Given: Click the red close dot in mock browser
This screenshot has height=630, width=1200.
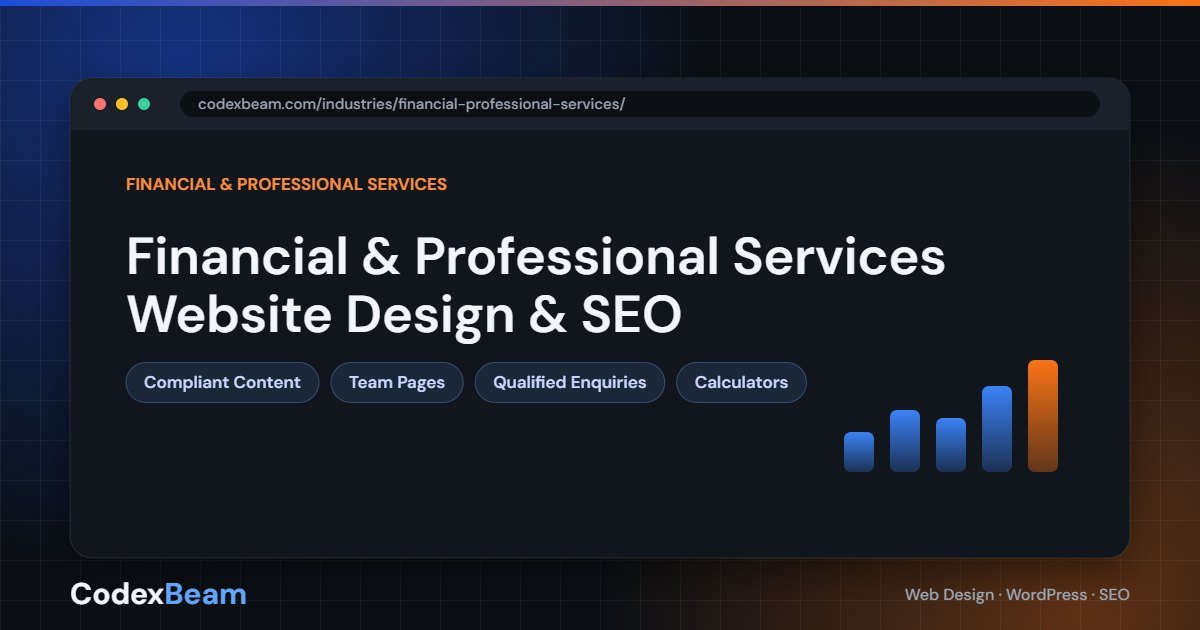Looking at the screenshot, I should 100,104.
